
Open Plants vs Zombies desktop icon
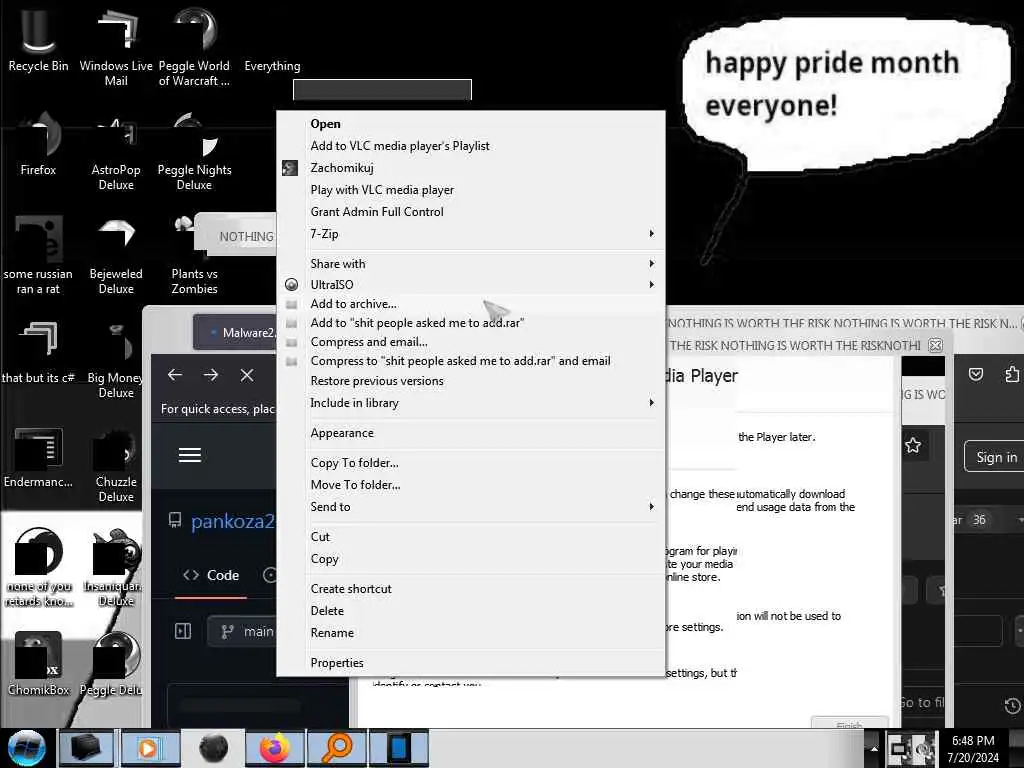pyautogui.click(x=194, y=255)
